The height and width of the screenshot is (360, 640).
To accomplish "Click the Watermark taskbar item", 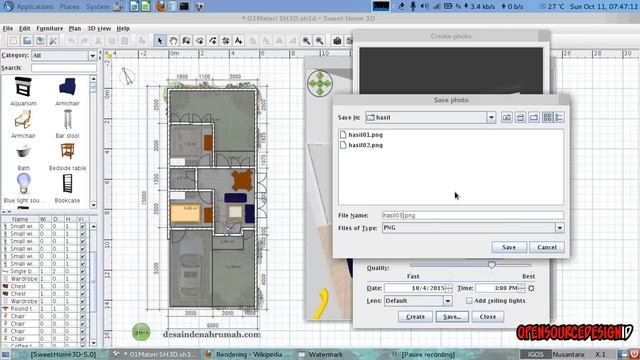I will [321, 354].
